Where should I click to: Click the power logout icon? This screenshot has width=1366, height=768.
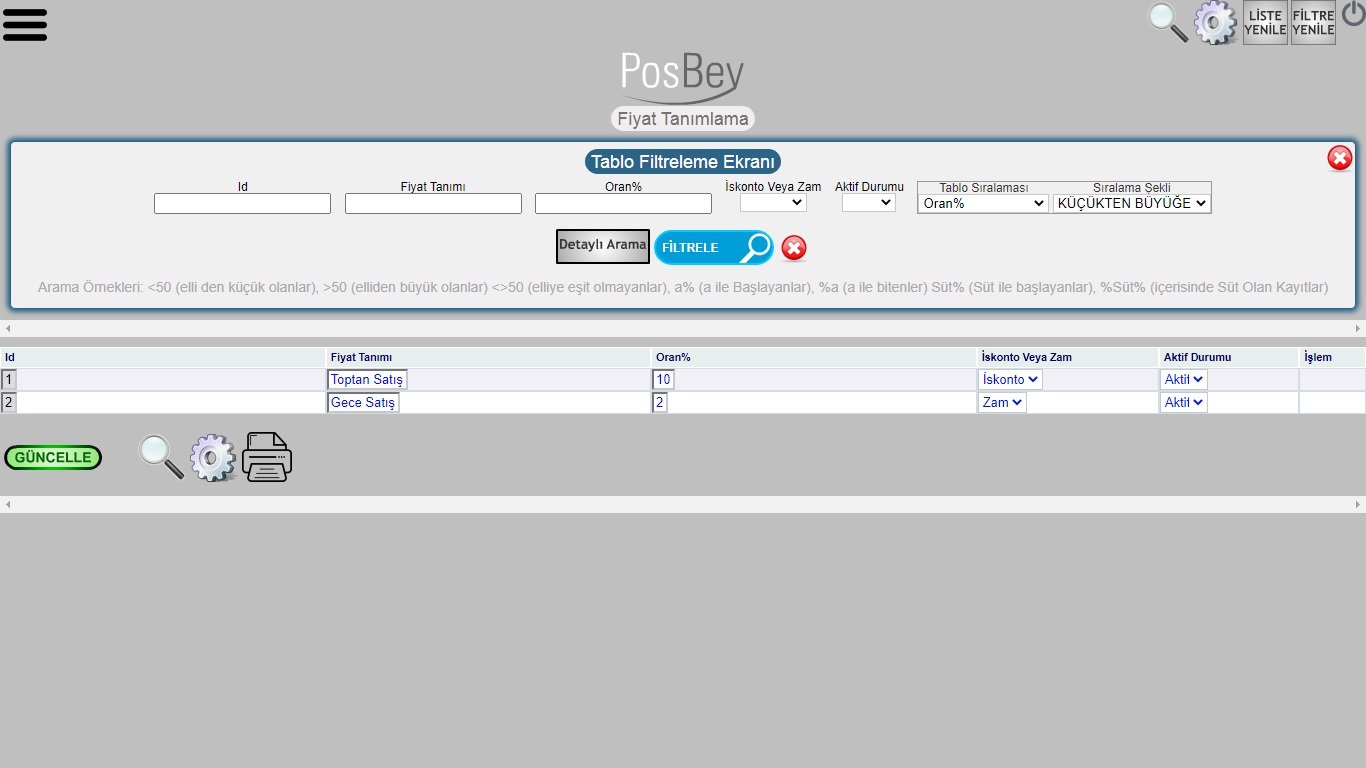[x=1353, y=14]
